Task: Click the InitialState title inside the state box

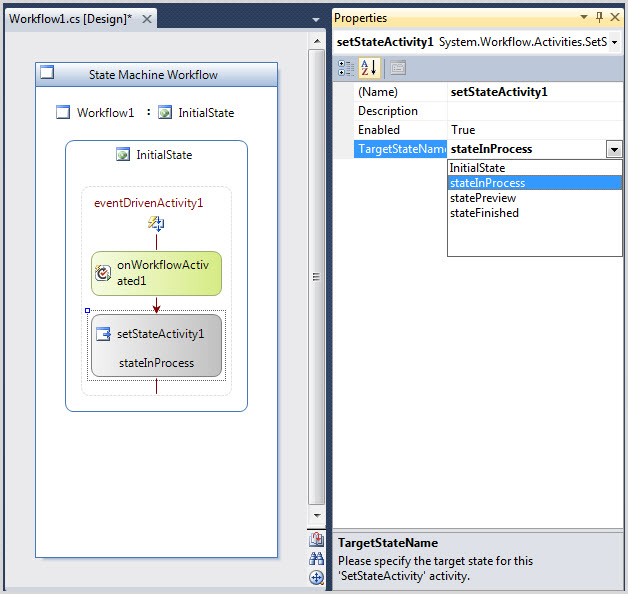Action: (x=164, y=155)
